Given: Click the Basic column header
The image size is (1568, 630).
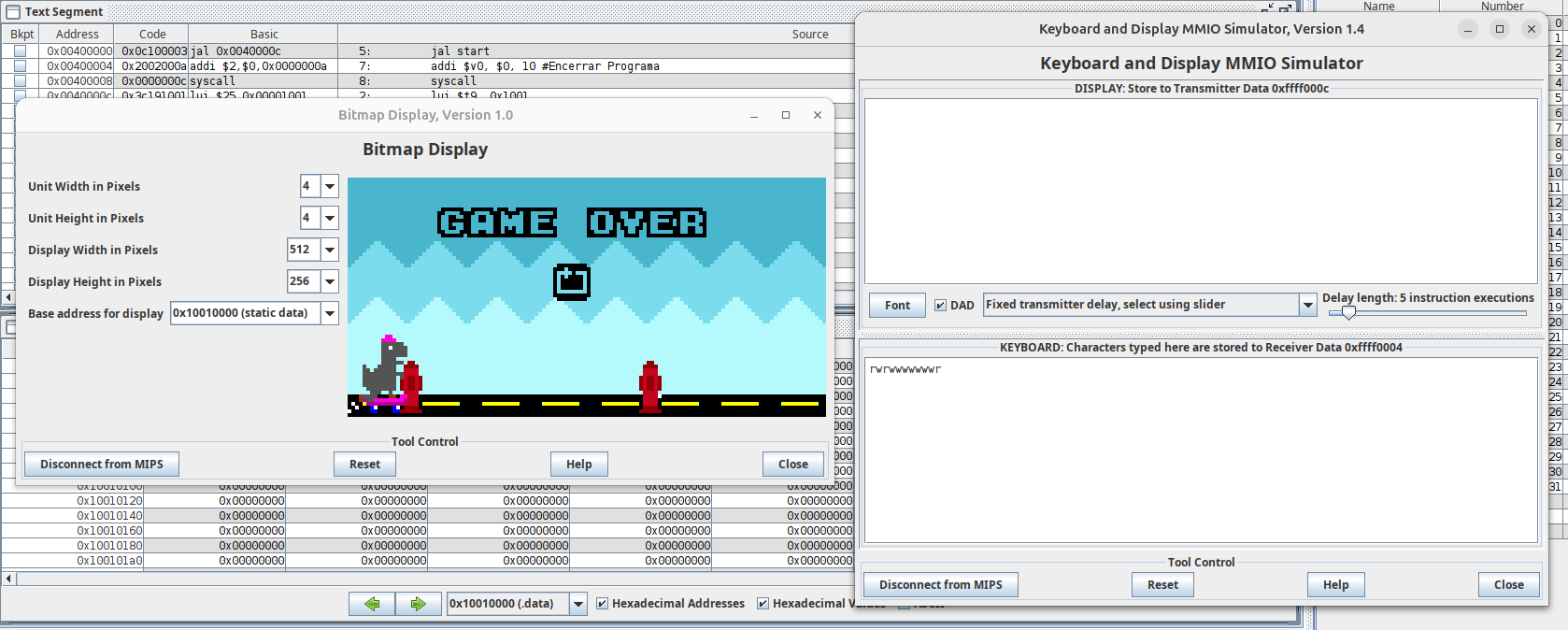Looking at the screenshot, I should click(x=264, y=34).
